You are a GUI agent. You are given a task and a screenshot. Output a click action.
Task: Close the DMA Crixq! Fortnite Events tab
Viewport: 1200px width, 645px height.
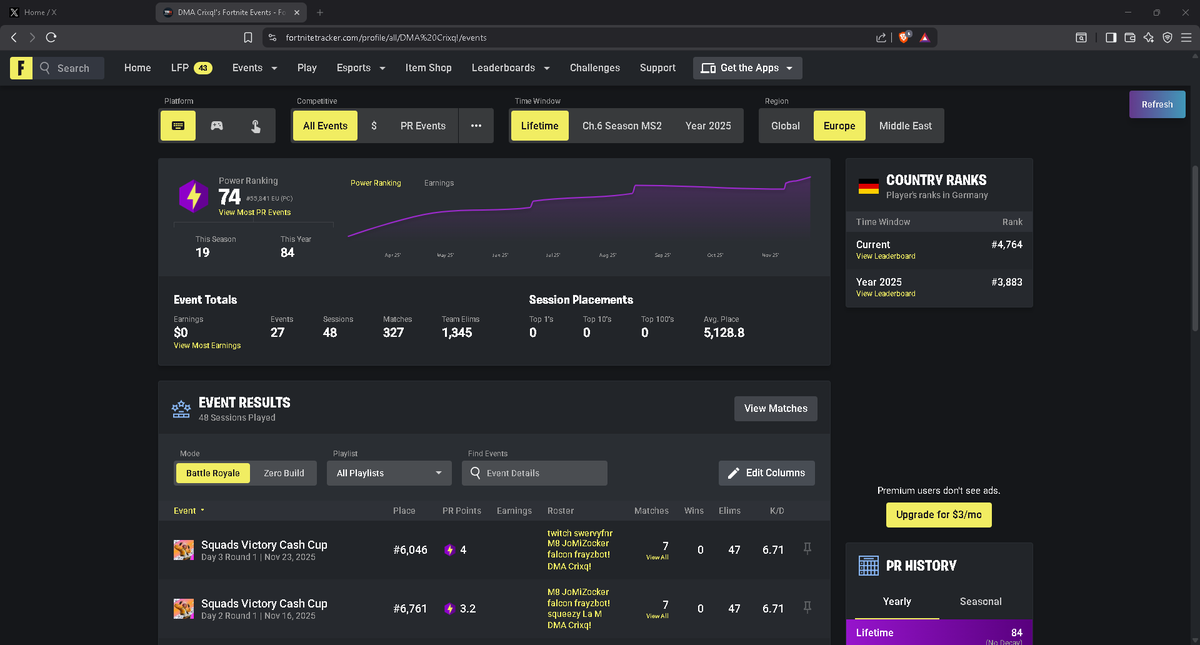pyautogui.click(x=297, y=12)
